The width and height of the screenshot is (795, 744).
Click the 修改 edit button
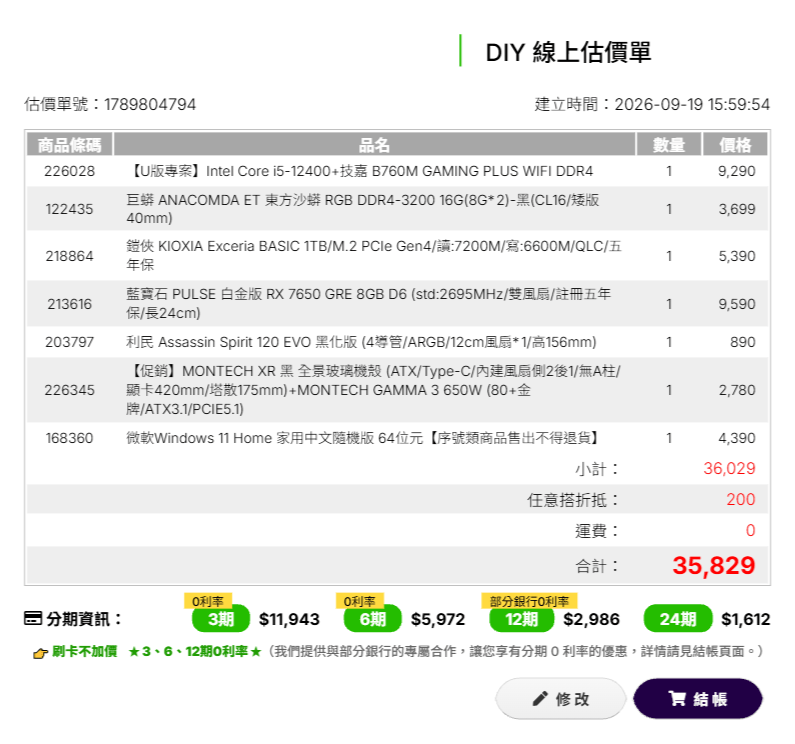click(x=561, y=698)
